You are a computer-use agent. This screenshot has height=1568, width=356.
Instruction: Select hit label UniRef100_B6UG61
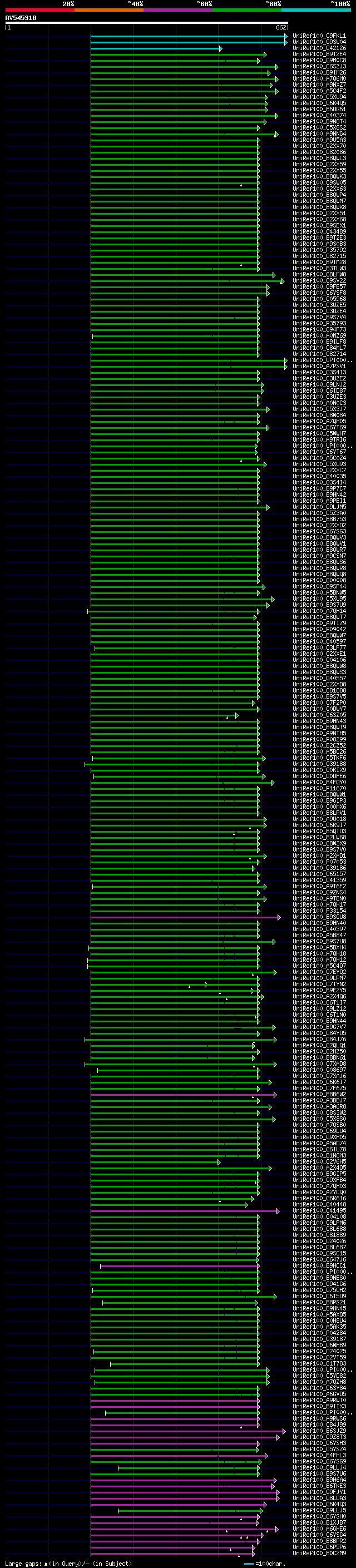(319, 110)
